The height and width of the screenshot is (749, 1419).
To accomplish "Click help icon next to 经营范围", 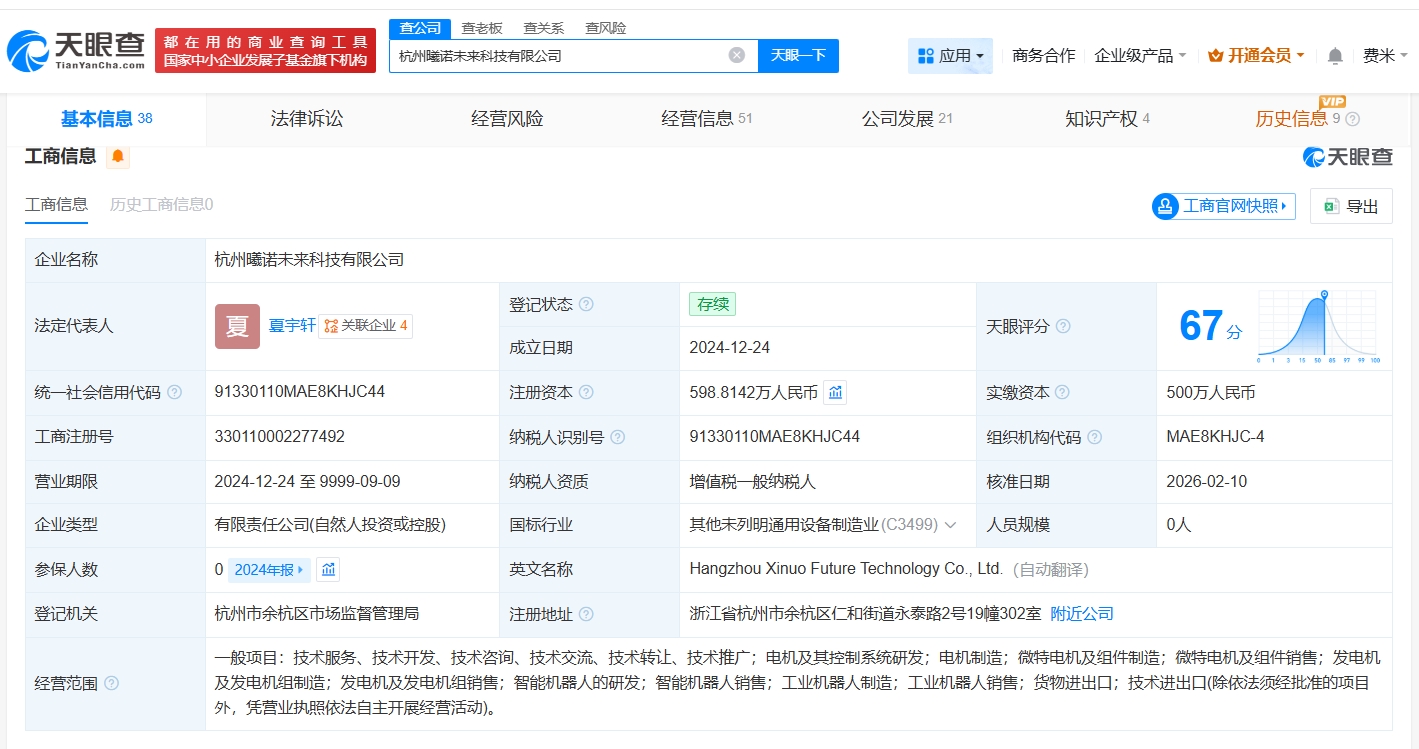I will (x=111, y=683).
